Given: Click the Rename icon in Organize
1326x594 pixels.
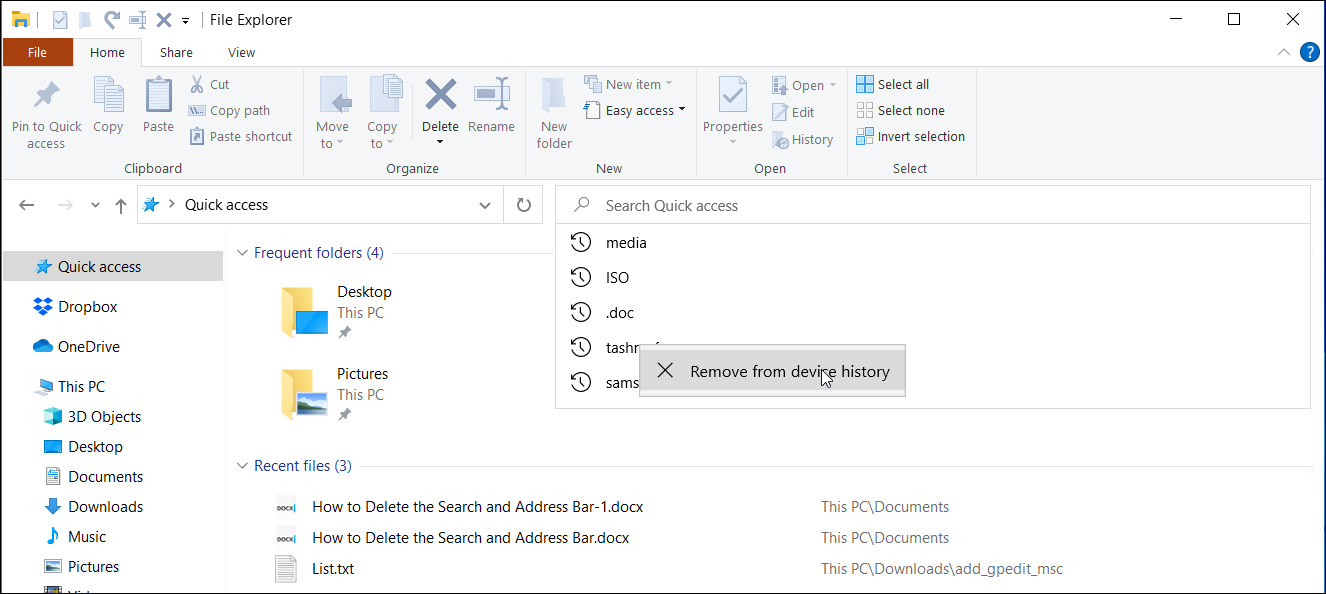Looking at the screenshot, I should [491, 97].
